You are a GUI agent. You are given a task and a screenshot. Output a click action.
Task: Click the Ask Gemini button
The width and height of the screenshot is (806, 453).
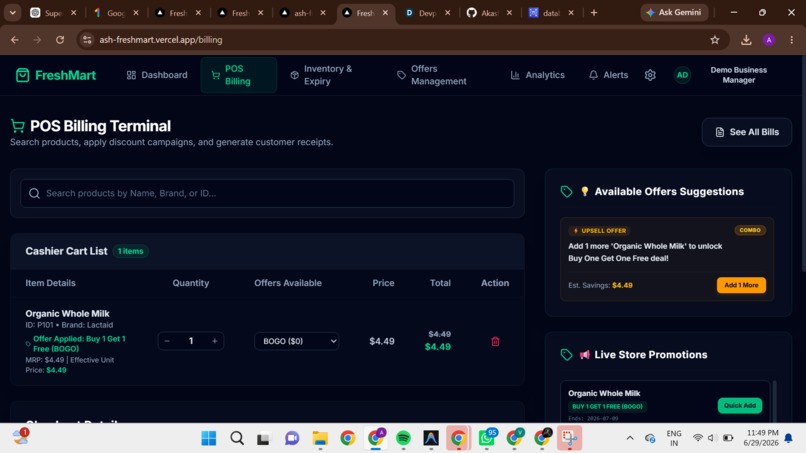tap(674, 12)
